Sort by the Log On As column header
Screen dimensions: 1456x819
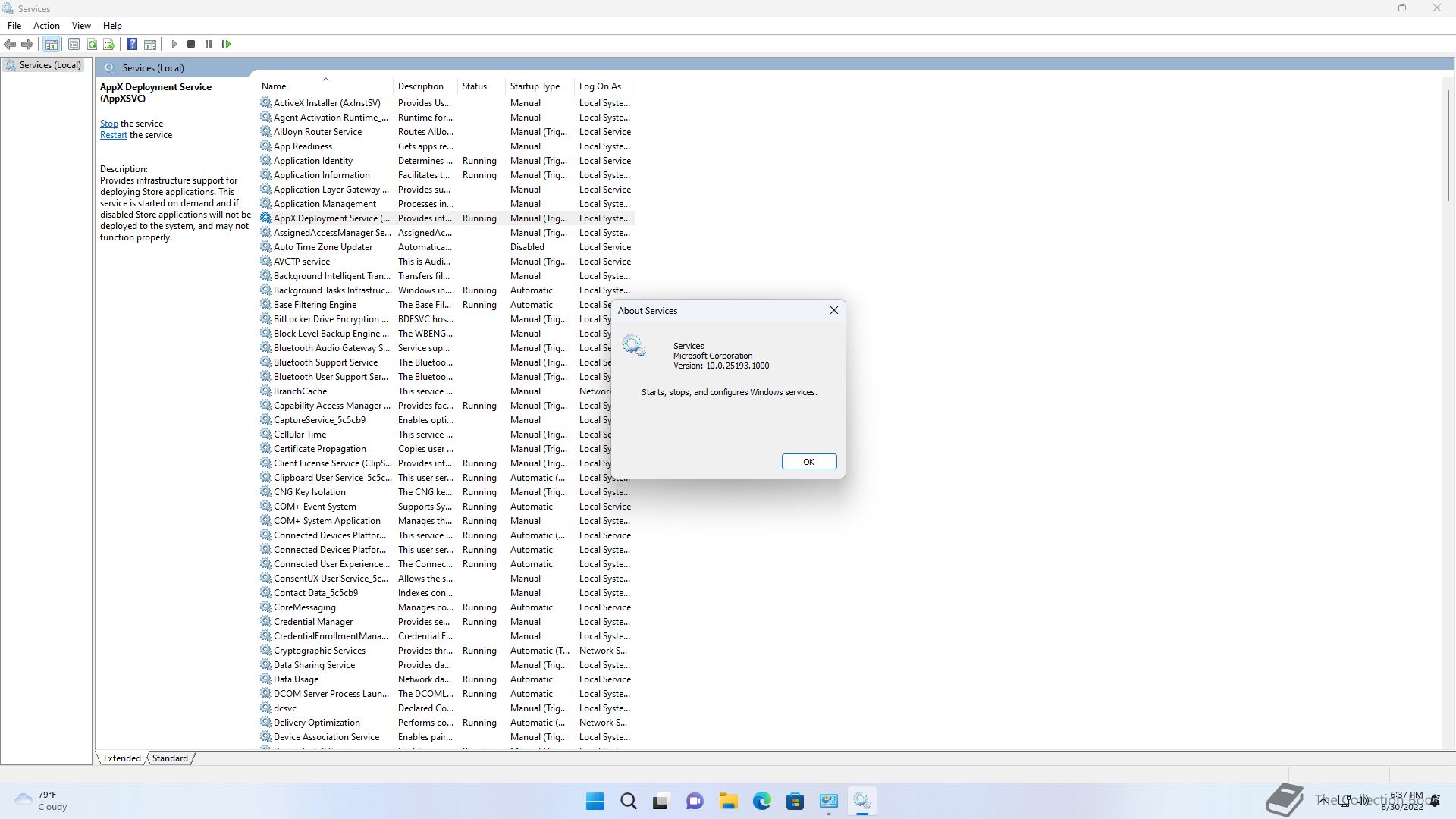tap(604, 86)
